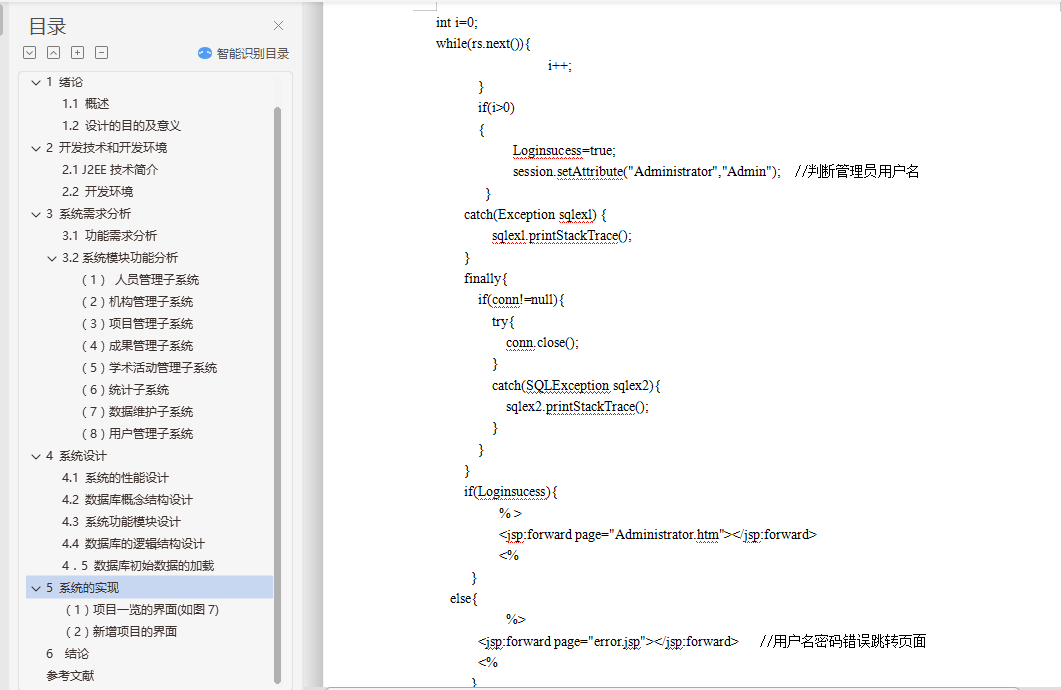Click the error.jsp jsp:forward line
The width and height of the screenshot is (1061, 690).
[x=608, y=641]
